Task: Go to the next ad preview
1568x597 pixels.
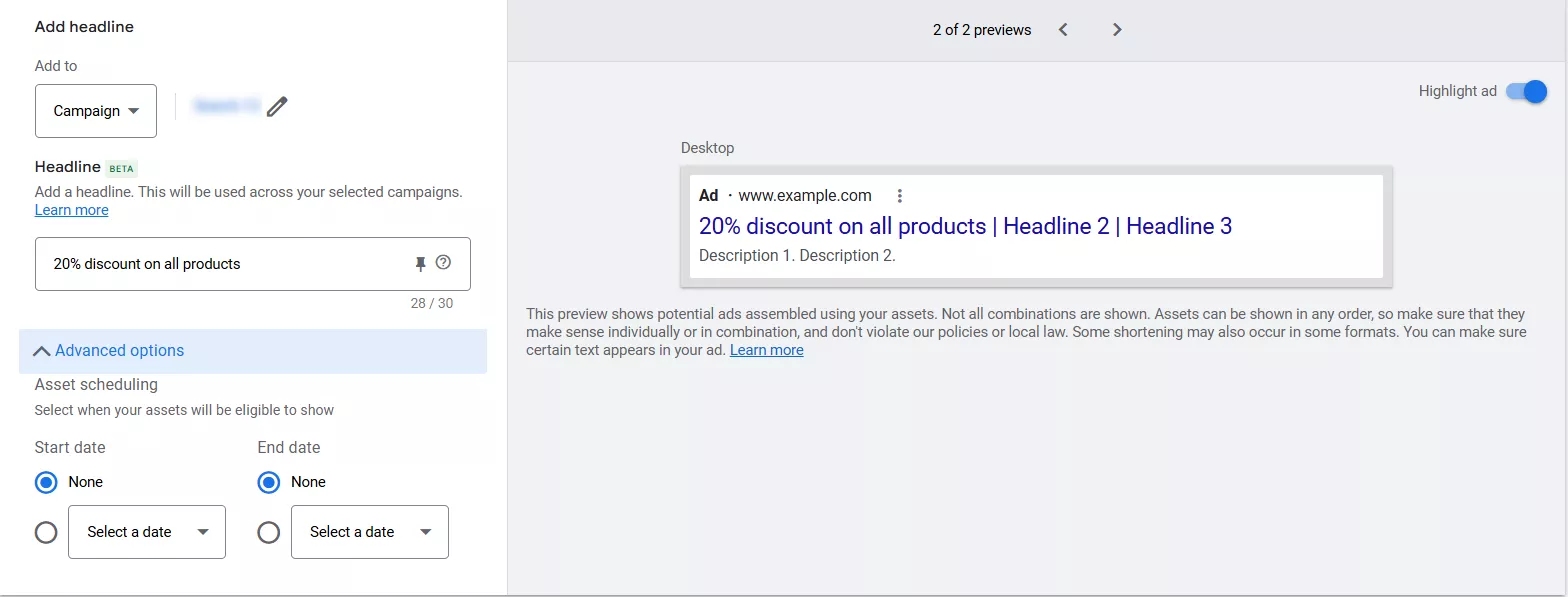Action: 1117,30
